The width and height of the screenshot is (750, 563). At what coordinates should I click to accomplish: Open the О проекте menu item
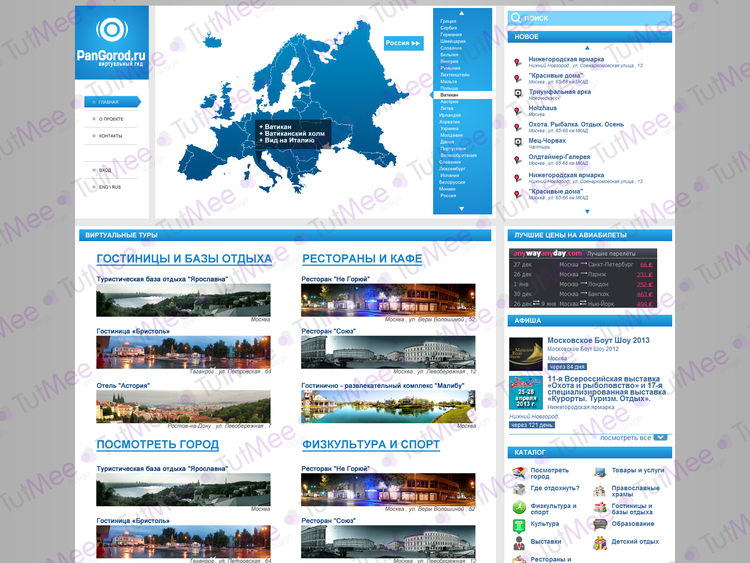110,119
